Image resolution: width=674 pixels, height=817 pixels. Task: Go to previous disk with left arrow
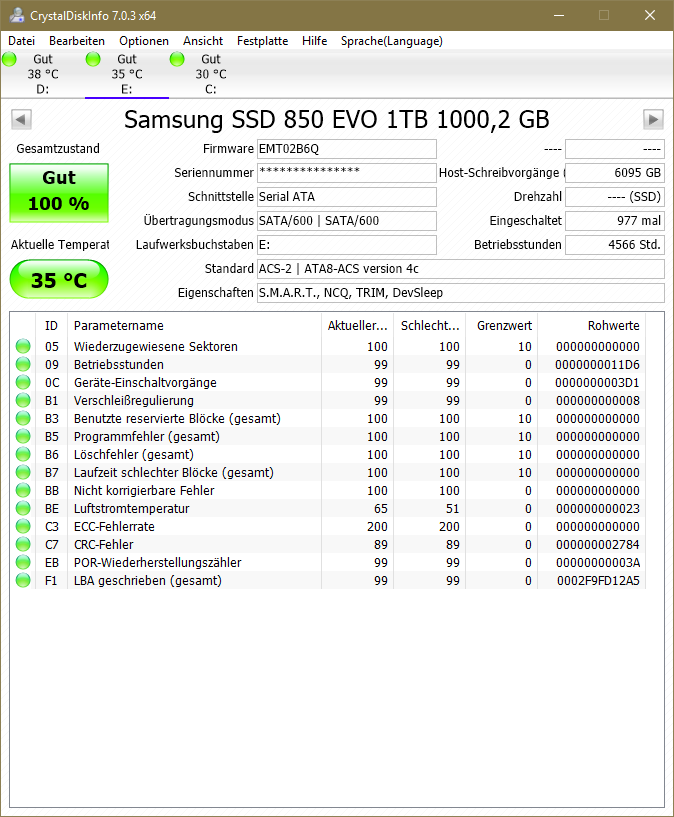click(x=21, y=119)
